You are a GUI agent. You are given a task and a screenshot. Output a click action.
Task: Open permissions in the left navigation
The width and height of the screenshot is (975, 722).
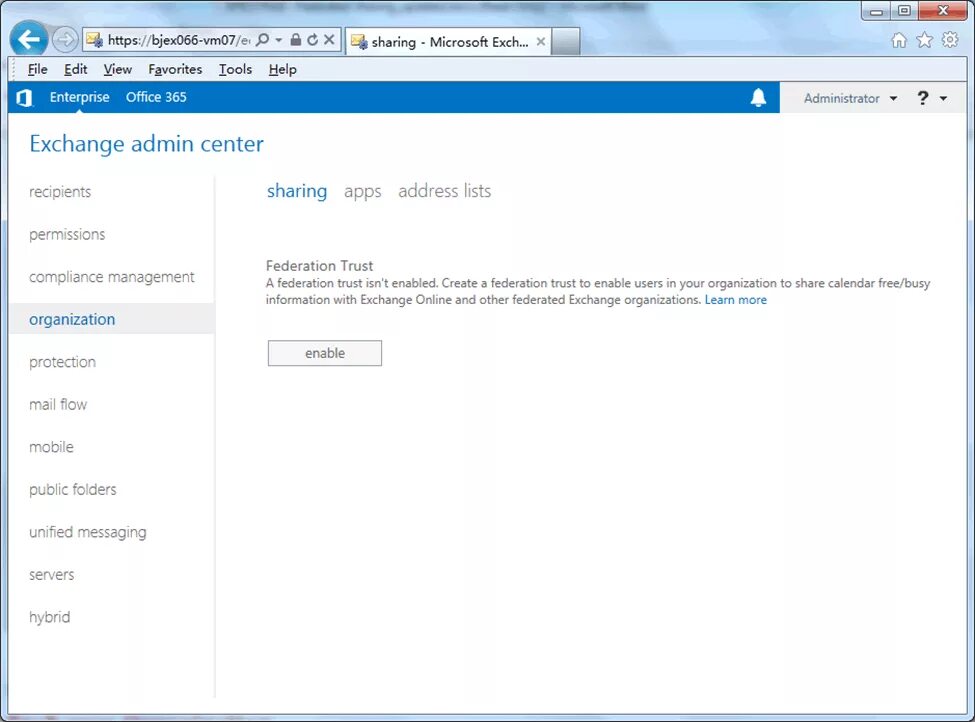[x=67, y=234]
